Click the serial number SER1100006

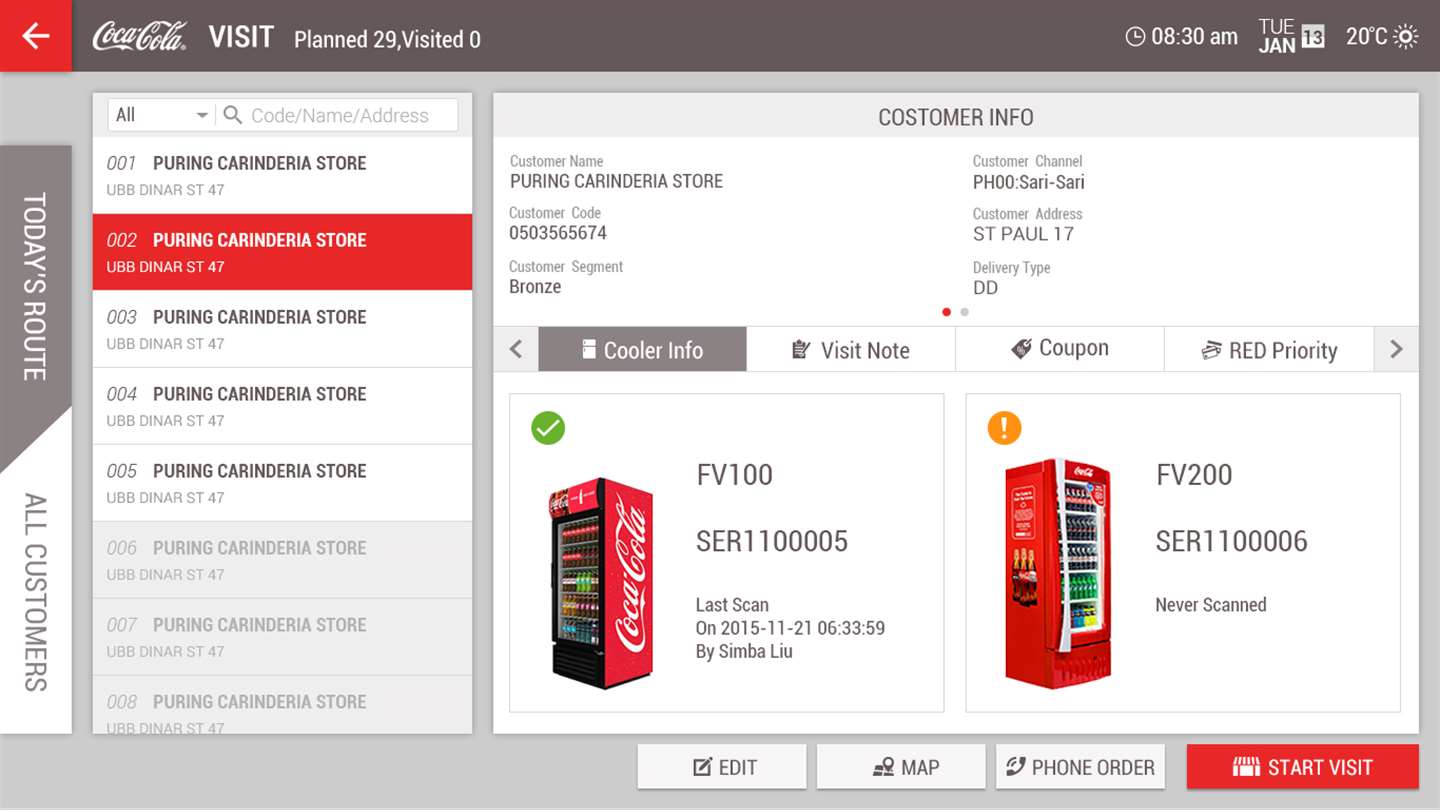pyautogui.click(x=1231, y=541)
